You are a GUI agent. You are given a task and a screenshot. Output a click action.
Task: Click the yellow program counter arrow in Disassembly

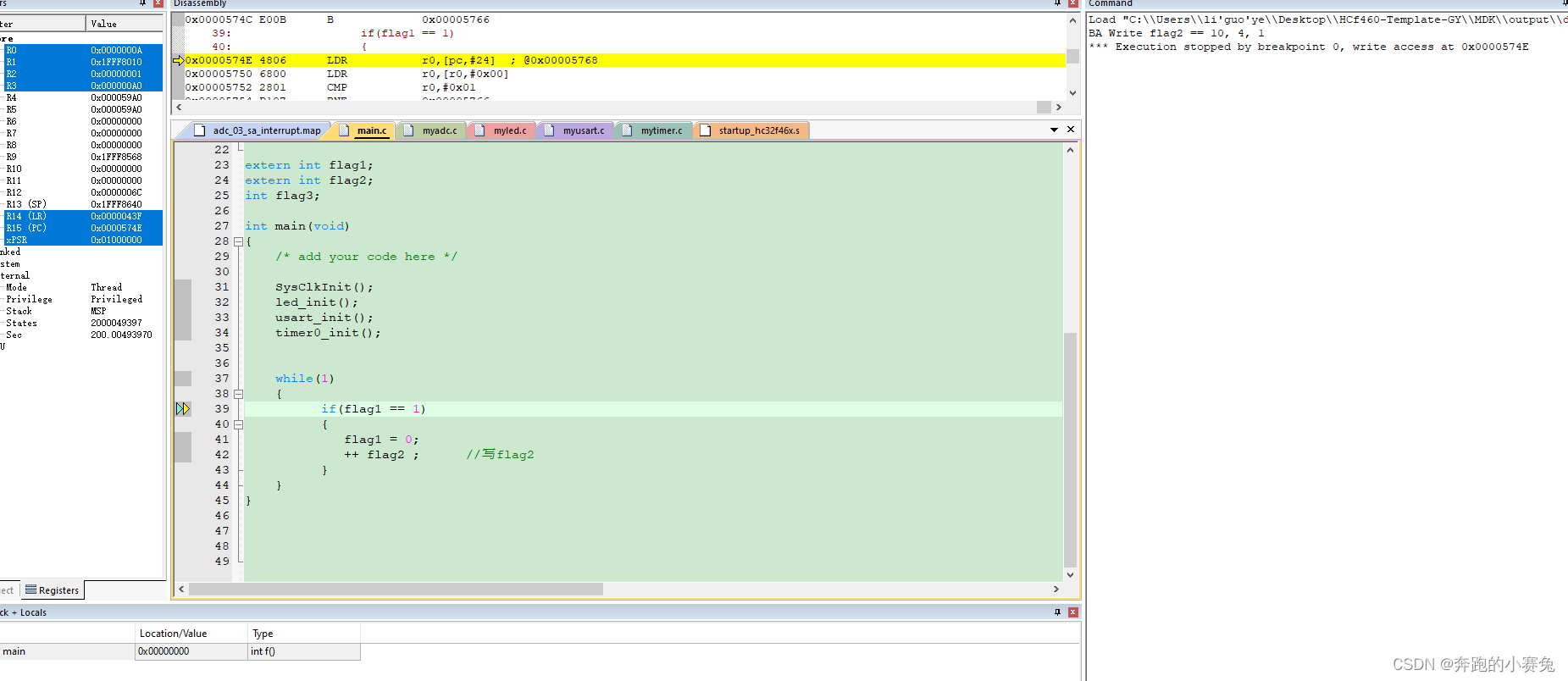click(x=178, y=60)
